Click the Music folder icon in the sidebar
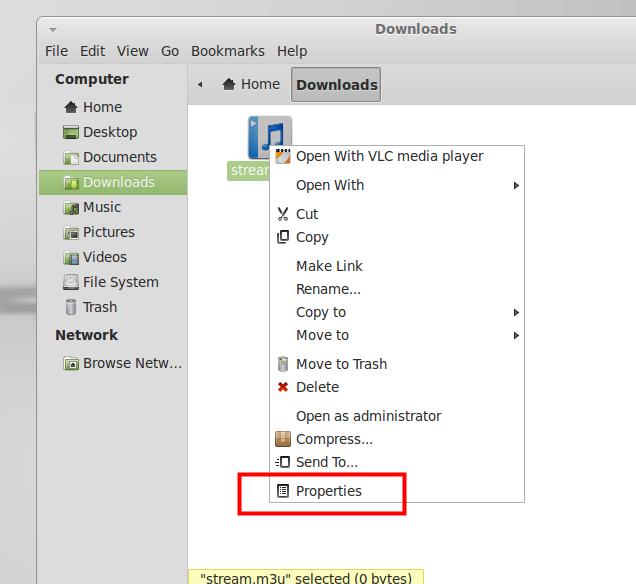Image resolution: width=636 pixels, height=584 pixels. 71,208
